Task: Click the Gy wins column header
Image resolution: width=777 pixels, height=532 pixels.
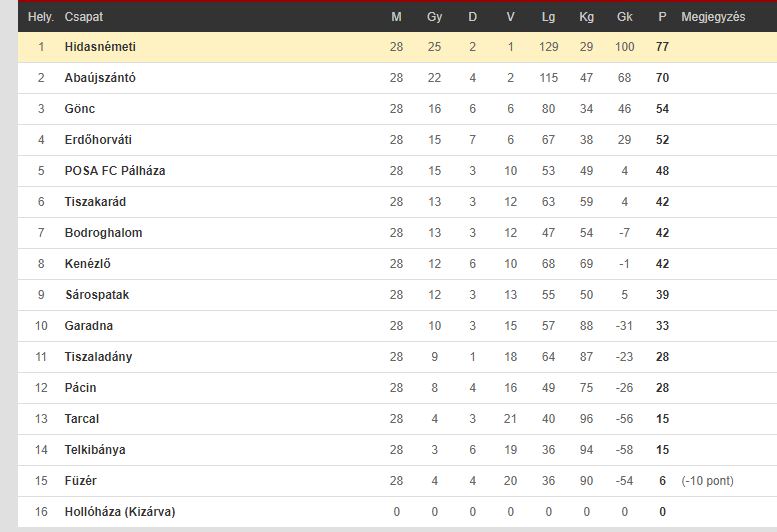Action: click(x=435, y=17)
